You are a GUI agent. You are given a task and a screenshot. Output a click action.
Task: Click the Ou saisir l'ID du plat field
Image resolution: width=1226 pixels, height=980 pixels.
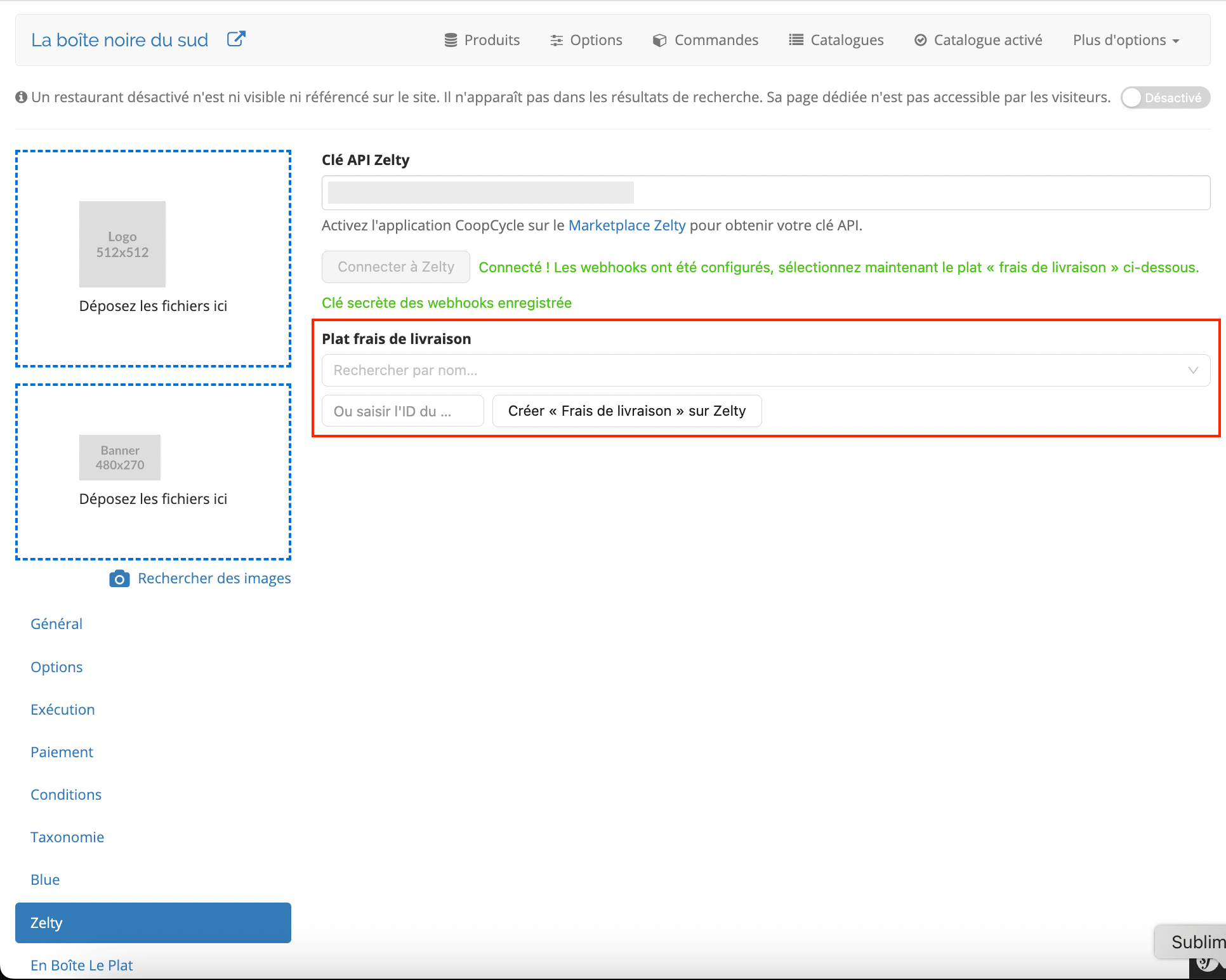403,411
